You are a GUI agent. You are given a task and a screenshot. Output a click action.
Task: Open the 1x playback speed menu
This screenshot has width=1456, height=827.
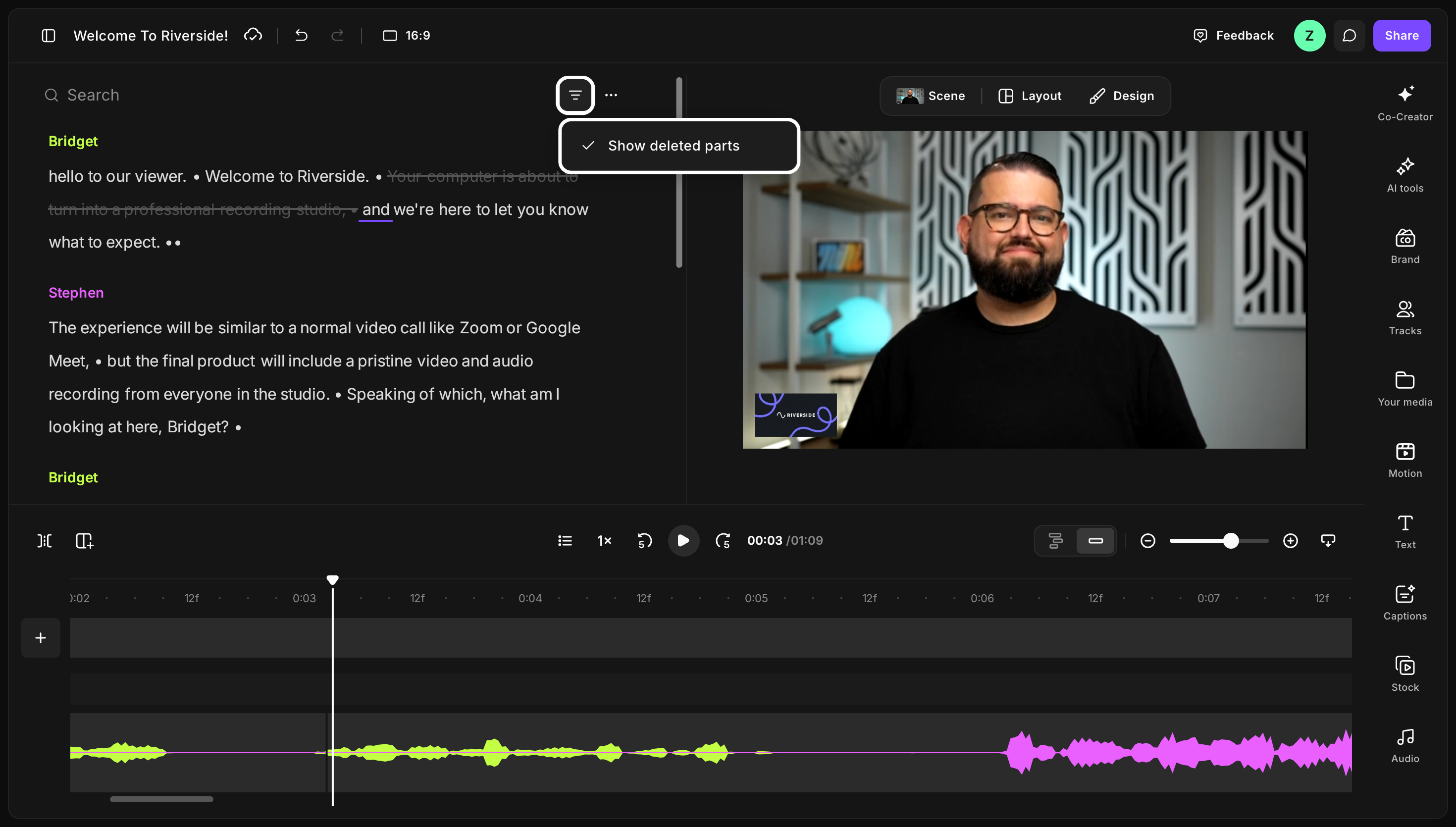[x=604, y=541]
